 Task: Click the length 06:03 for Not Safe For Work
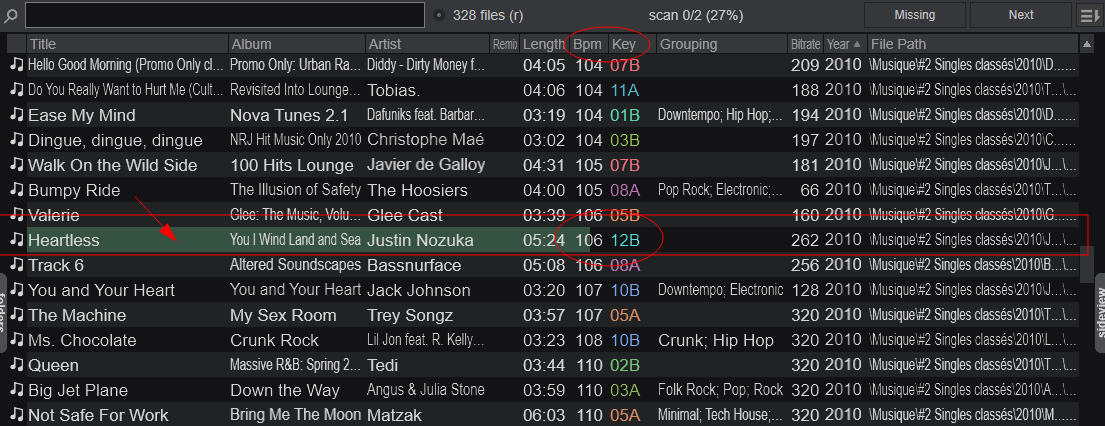point(544,415)
